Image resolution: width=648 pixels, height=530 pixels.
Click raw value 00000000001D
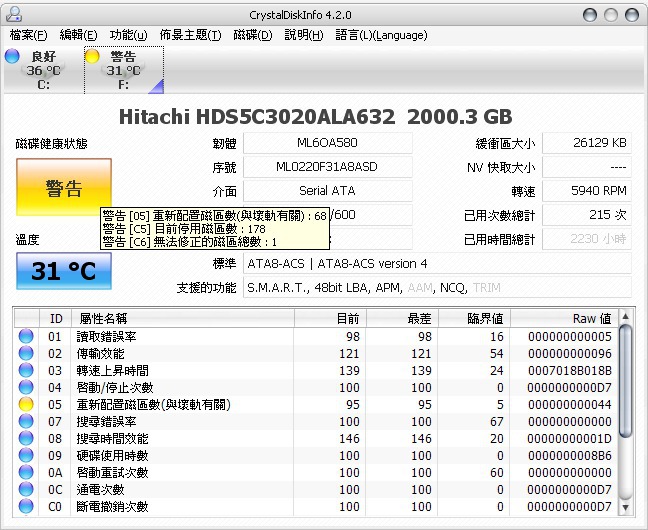(x=569, y=438)
